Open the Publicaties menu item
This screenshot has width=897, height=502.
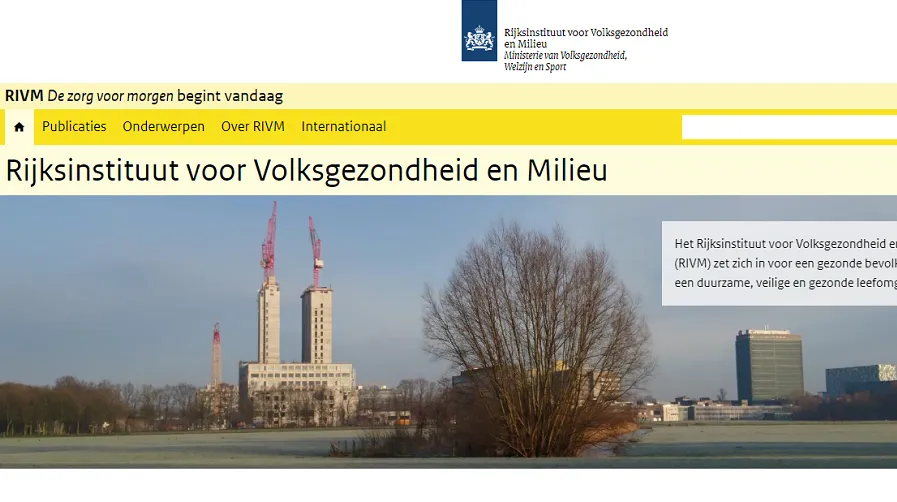pyautogui.click(x=74, y=126)
